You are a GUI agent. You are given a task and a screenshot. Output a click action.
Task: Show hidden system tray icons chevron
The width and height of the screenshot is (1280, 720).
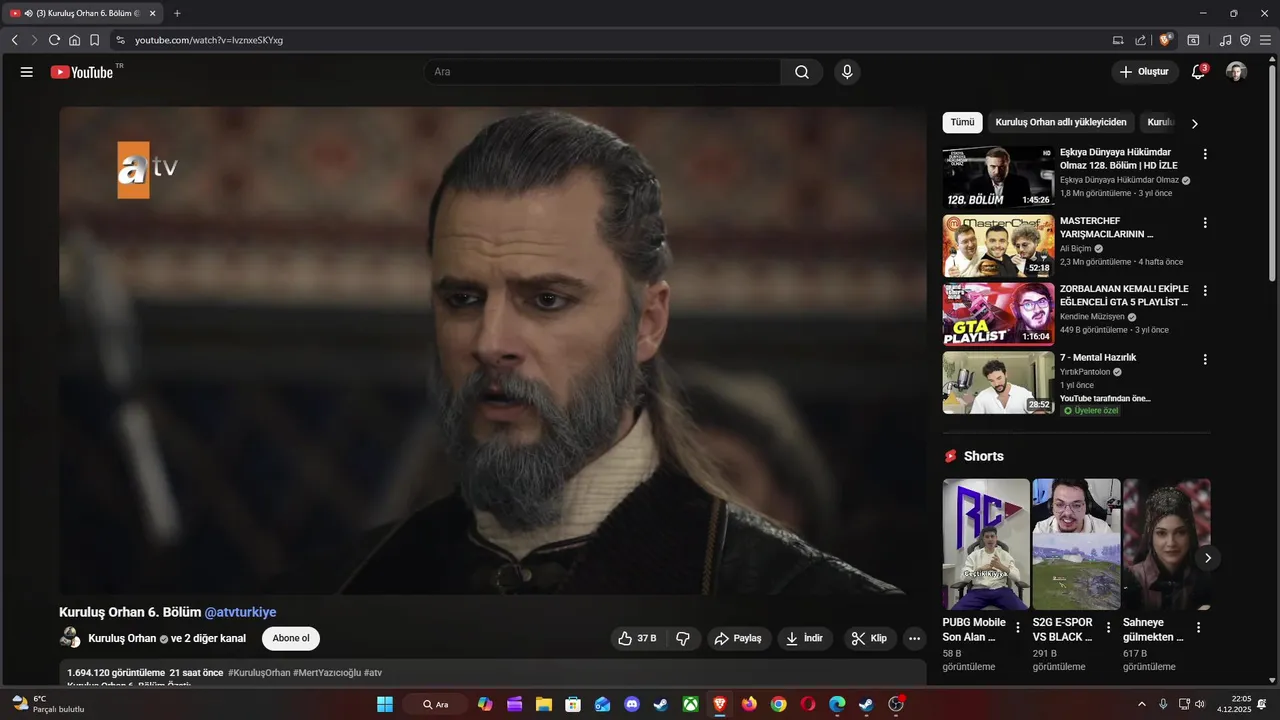tap(1142, 704)
